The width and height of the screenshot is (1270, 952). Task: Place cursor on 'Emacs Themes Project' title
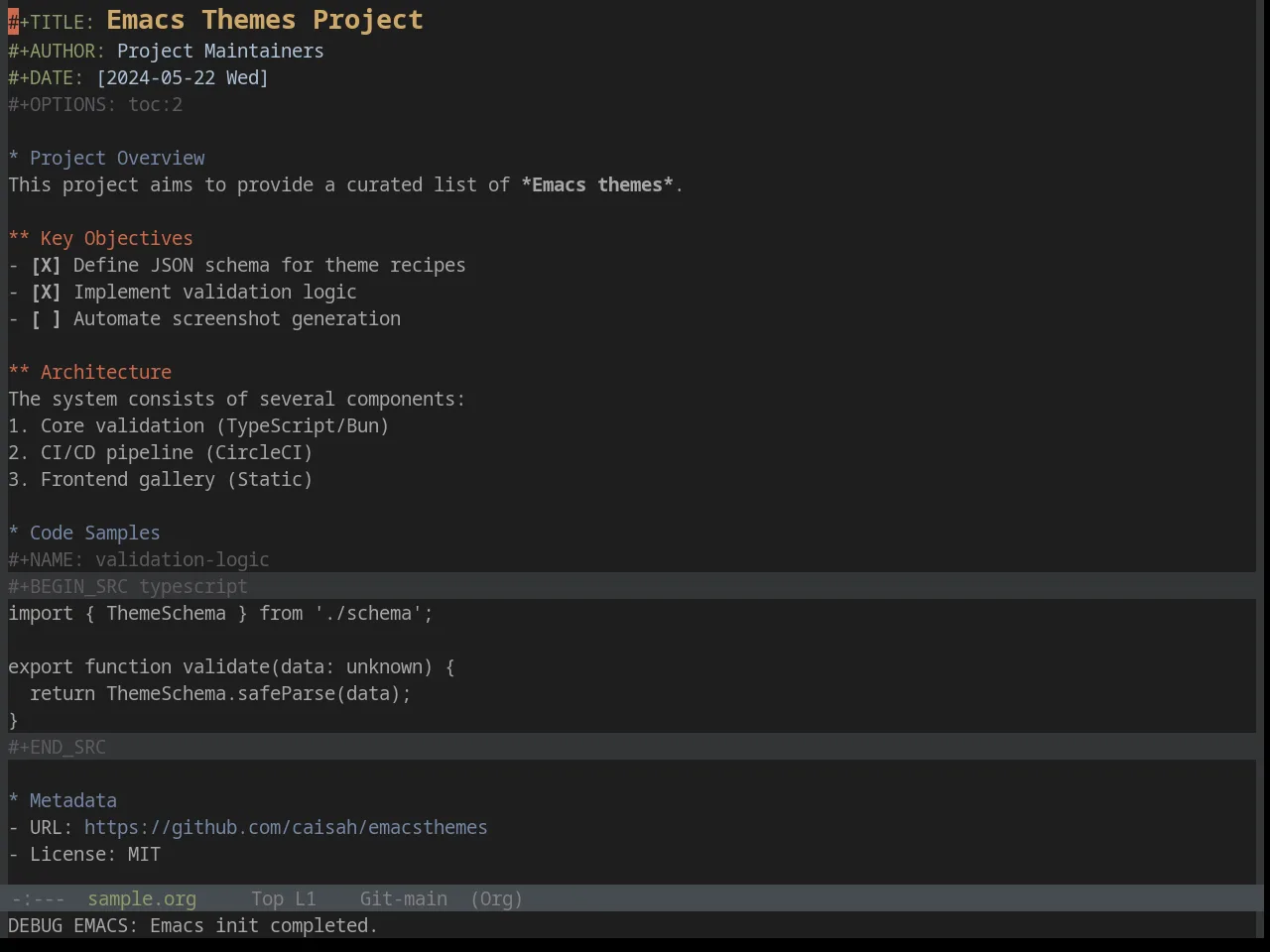(x=265, y=20)
